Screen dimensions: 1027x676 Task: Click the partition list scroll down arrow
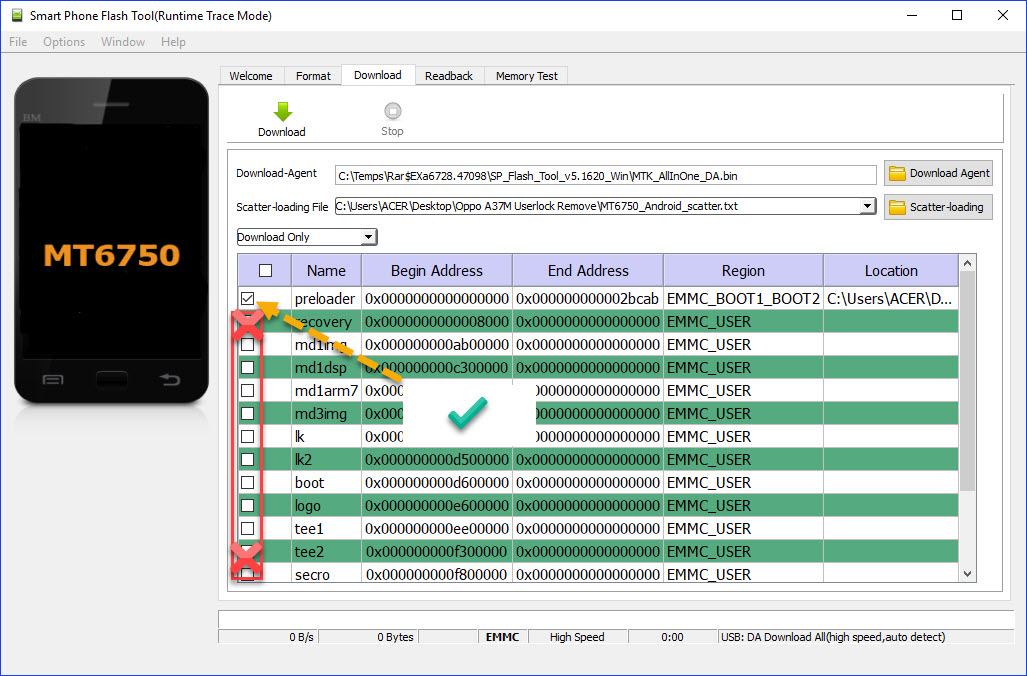pyautogui.click(x=967, y=574)
